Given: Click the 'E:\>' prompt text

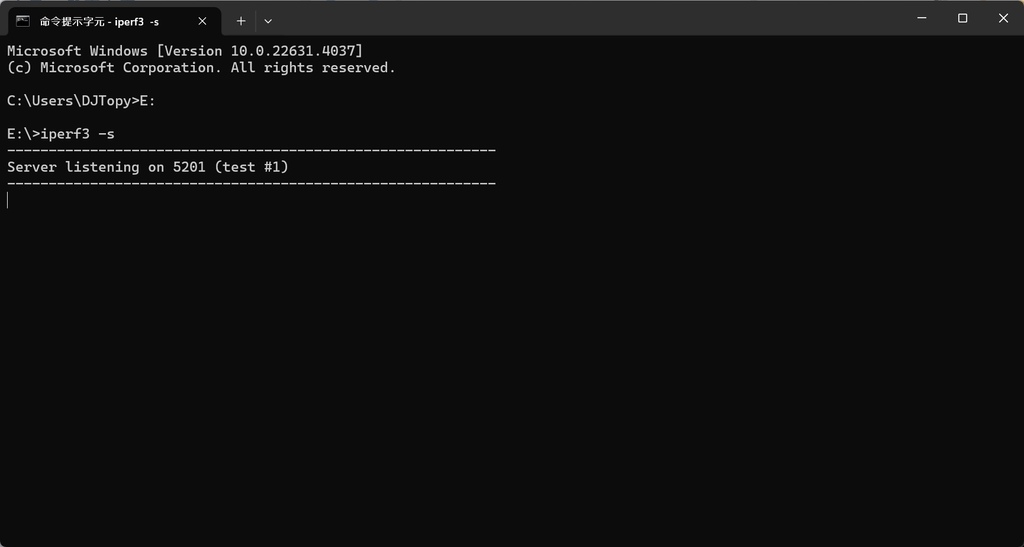Looking at the screenshot, I should point(24,134).
